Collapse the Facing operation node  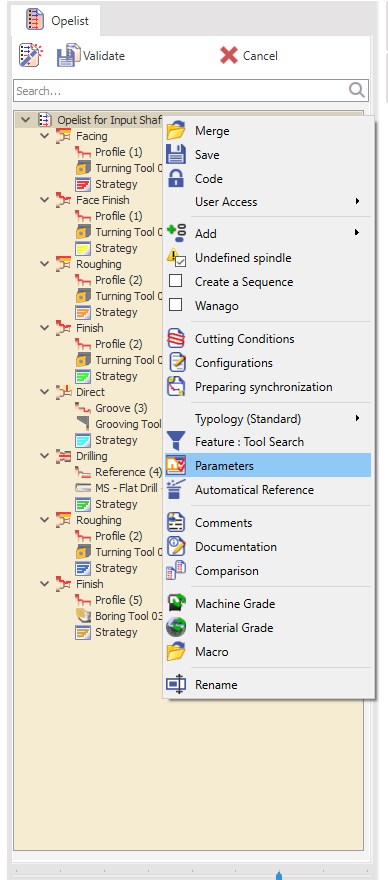point(45,136)
